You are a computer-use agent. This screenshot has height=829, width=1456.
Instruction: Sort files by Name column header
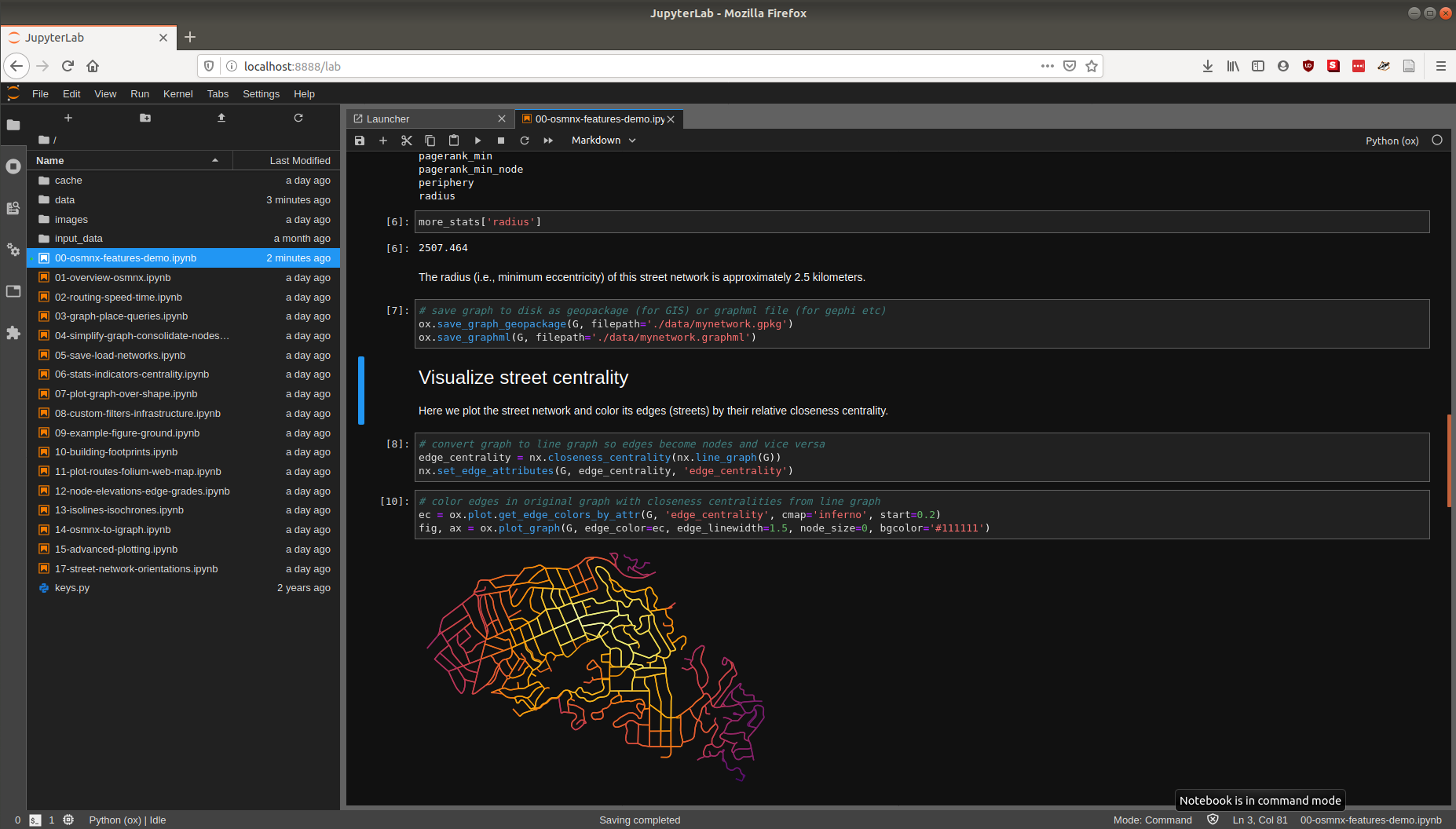[x=50, y=160]
